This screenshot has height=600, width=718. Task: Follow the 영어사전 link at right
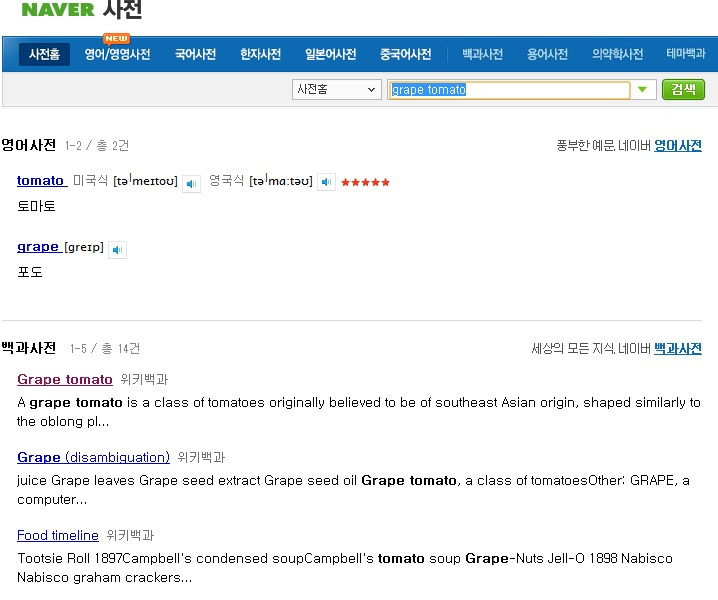tap(678, 146)
